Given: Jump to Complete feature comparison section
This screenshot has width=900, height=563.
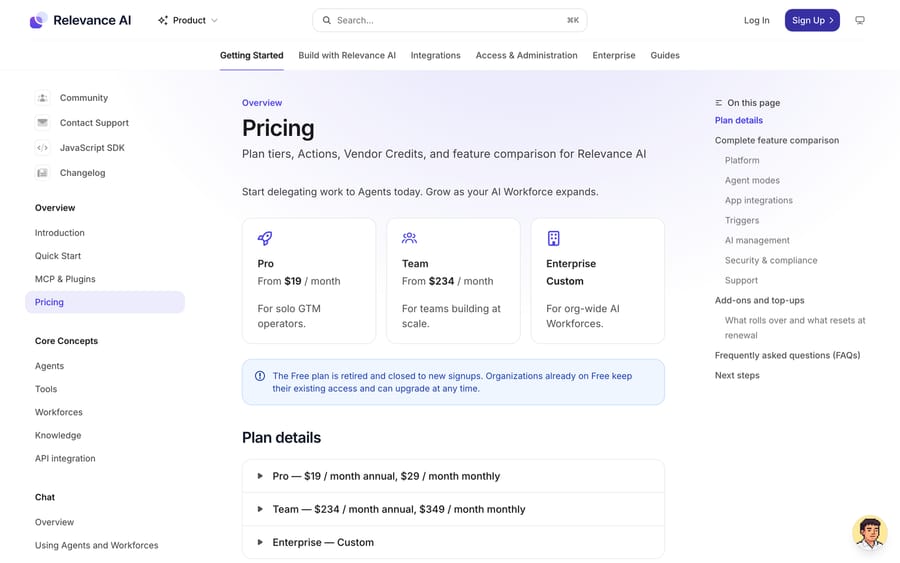Looking at the screenshot, I should tap(777, 140).
